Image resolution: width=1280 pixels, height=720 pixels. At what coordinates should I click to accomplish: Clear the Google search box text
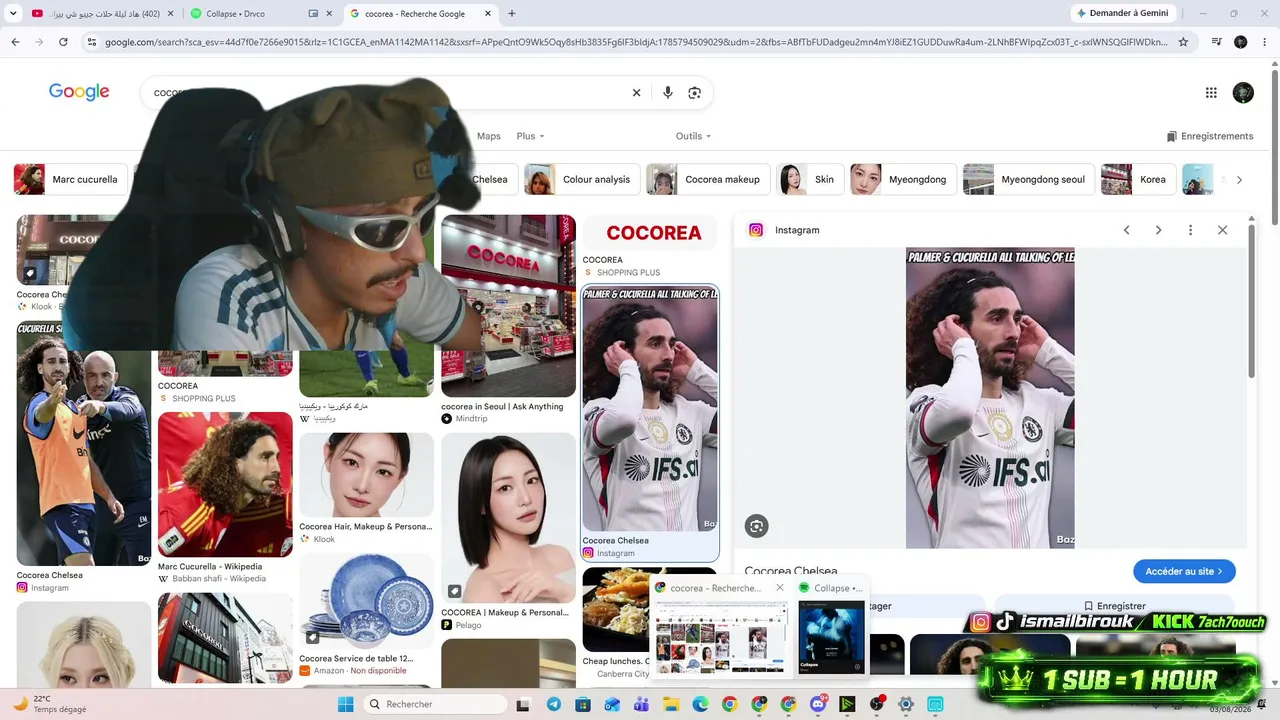tap(636, 93)
